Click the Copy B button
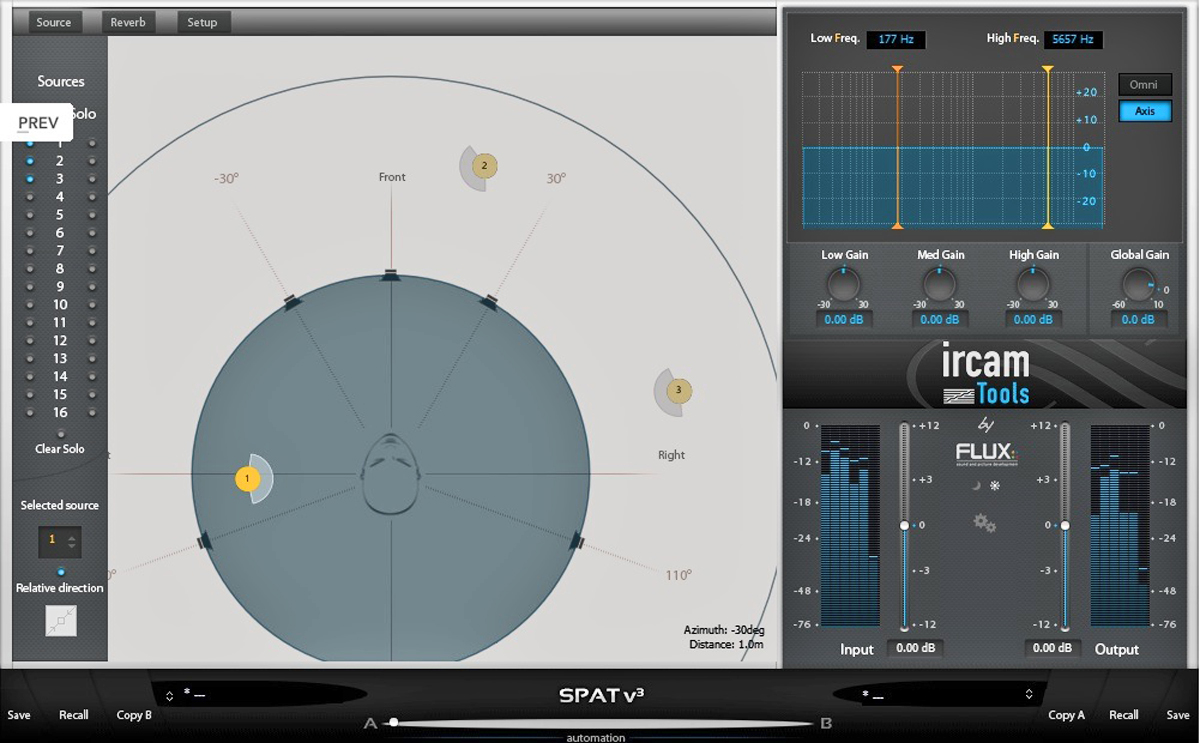This screenshot has width=1200, height=743. (x=134, y=715)
